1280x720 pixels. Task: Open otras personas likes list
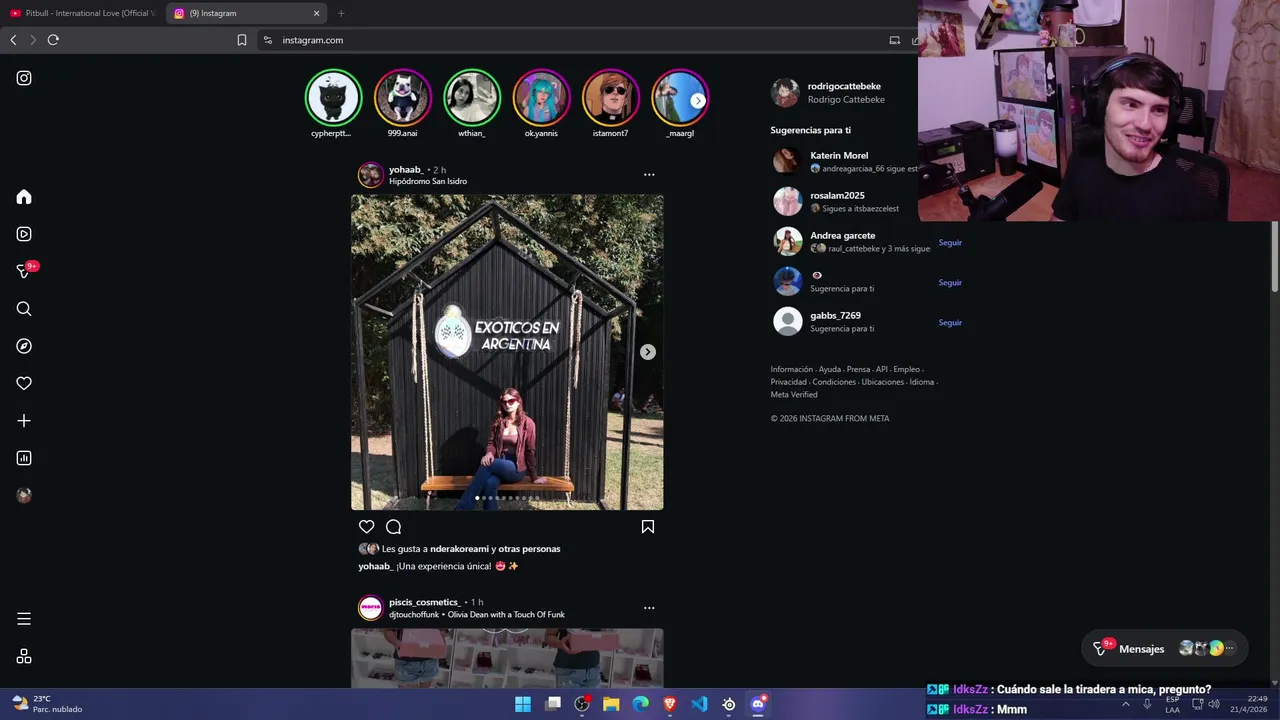tap(529, 549)
